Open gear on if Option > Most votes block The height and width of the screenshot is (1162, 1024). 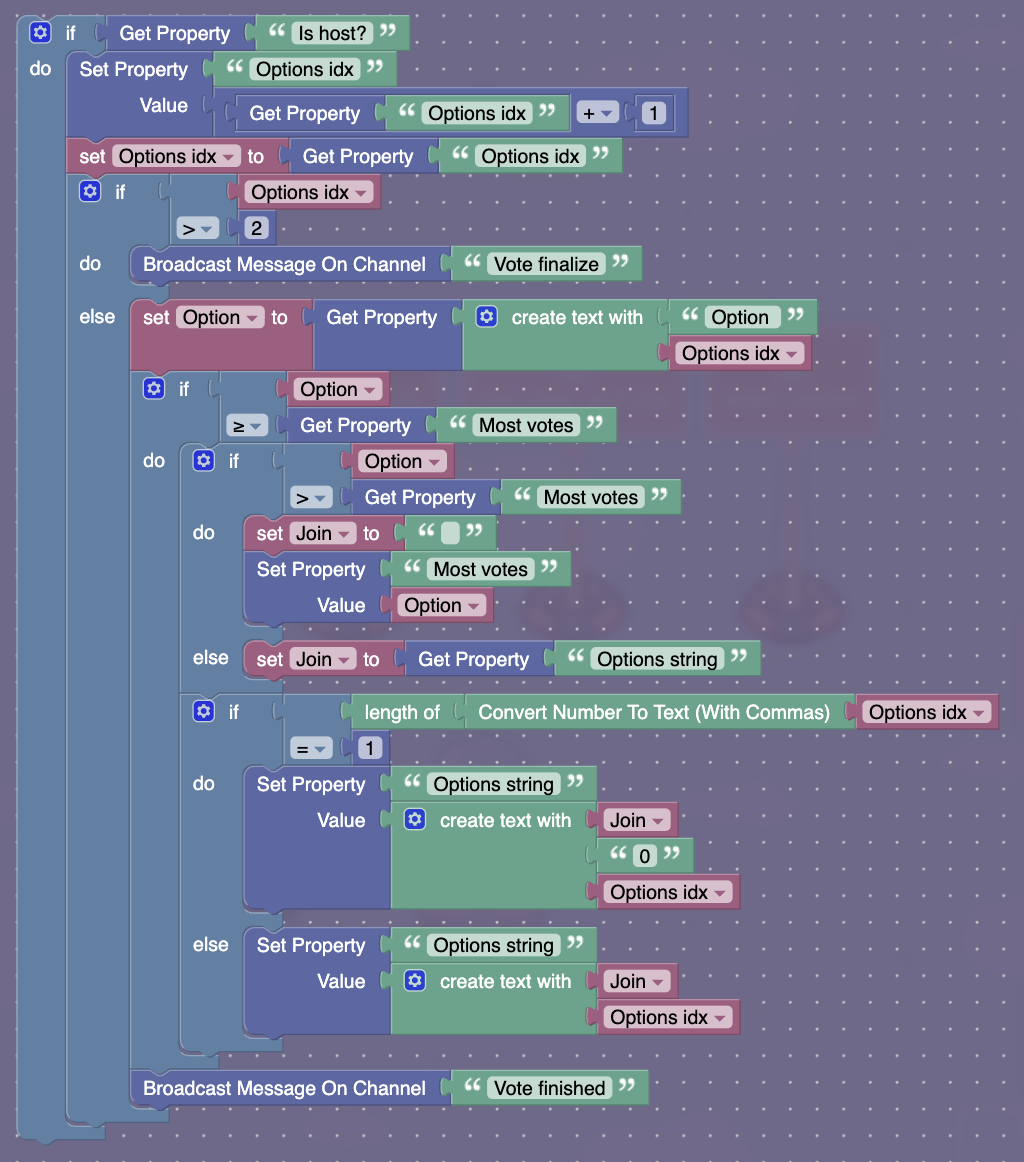[x=204, y=461]
